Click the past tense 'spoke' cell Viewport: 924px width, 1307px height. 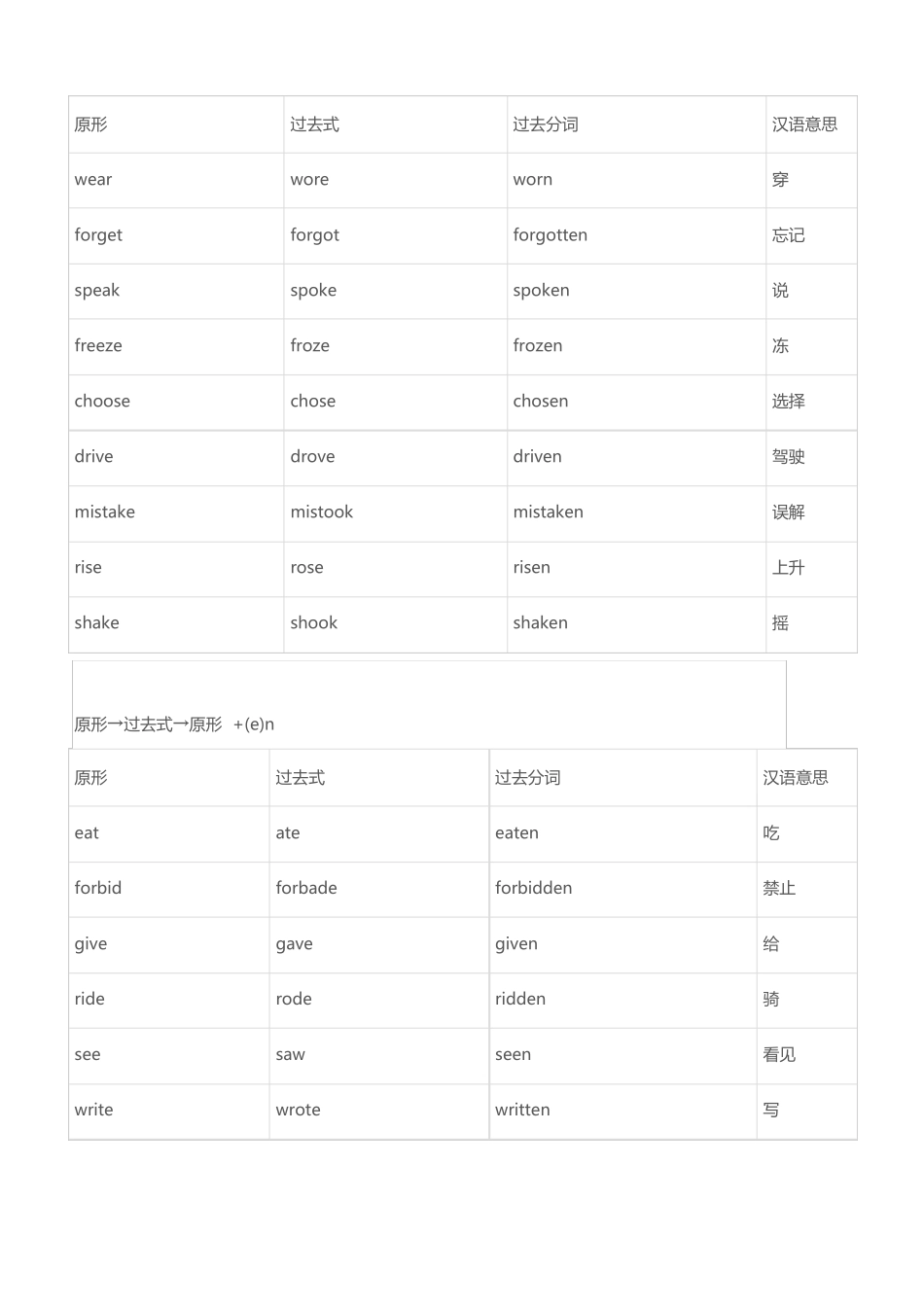[313, 291]
